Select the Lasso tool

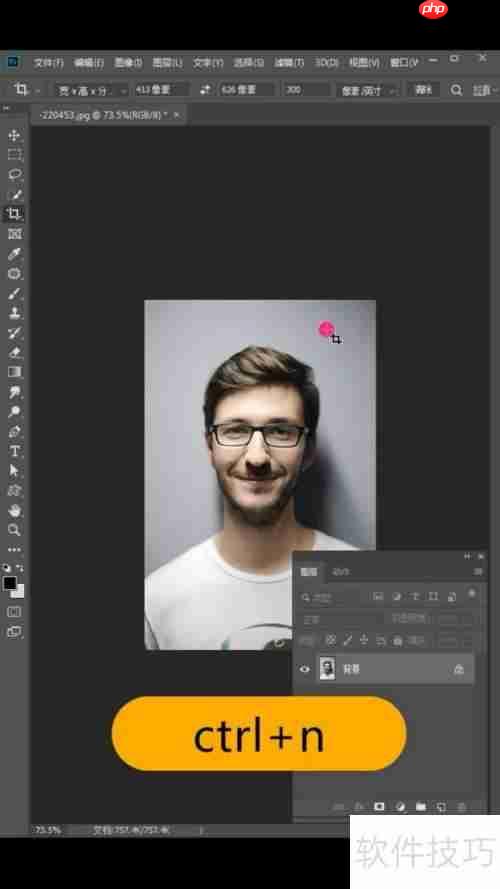(x=15, y=175)
